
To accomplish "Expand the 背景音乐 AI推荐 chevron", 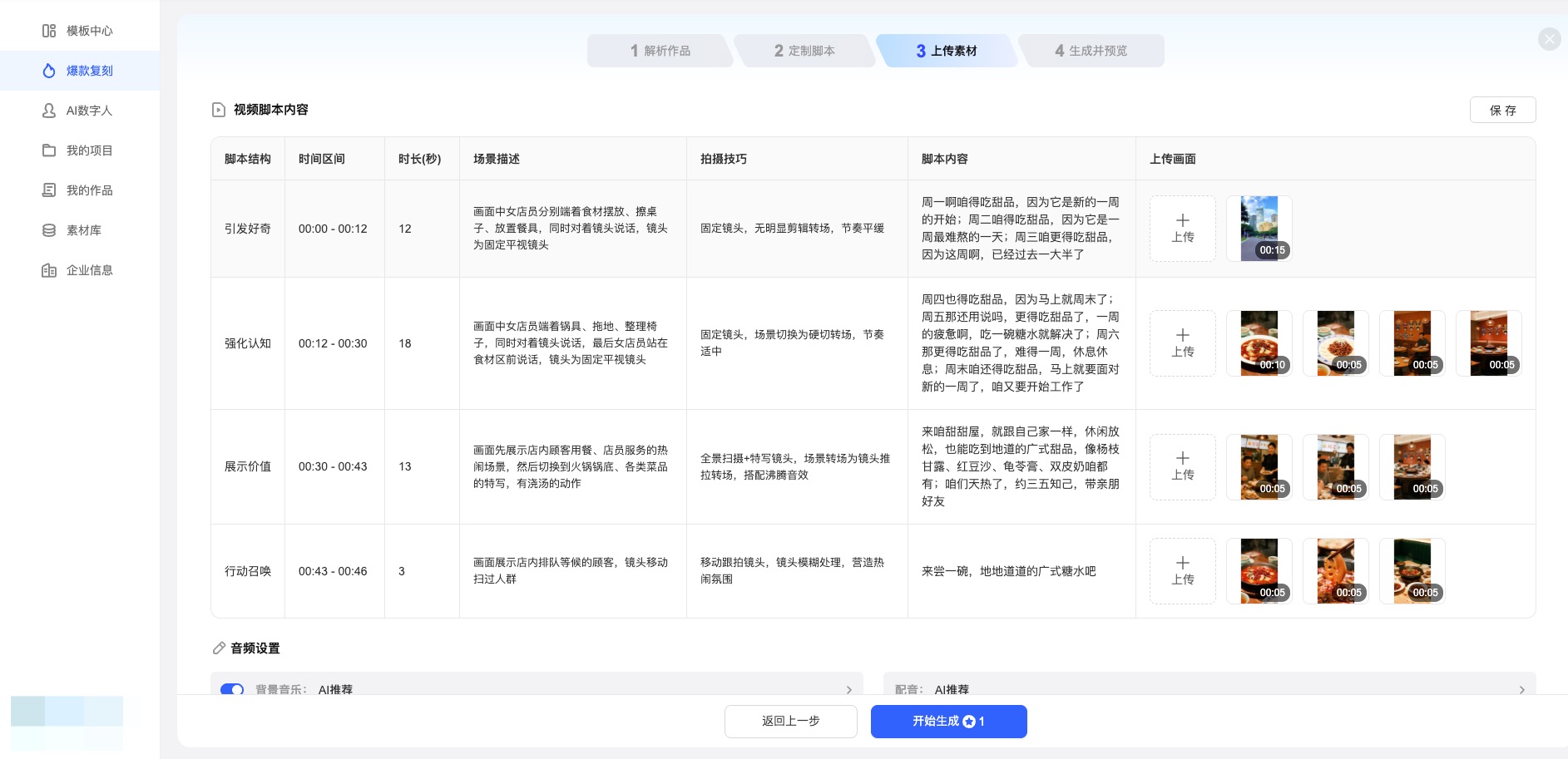I will [848, 689].
